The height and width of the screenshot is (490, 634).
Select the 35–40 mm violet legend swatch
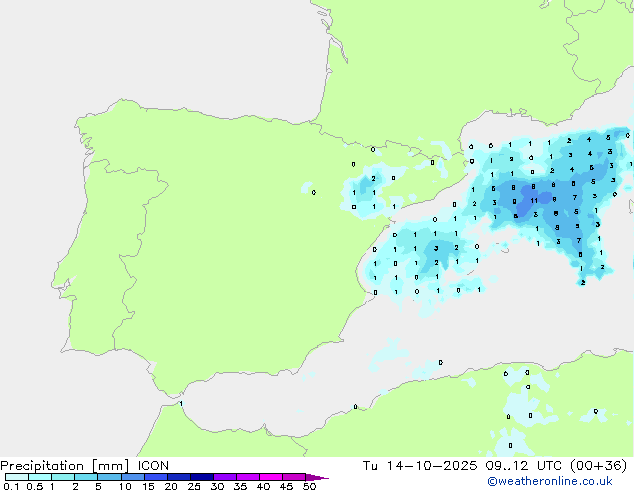[248, 477]
